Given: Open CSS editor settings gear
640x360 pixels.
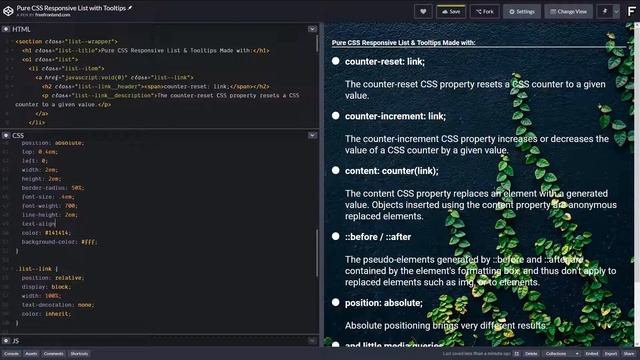Looking at the screenshot, I should (6, 135).
